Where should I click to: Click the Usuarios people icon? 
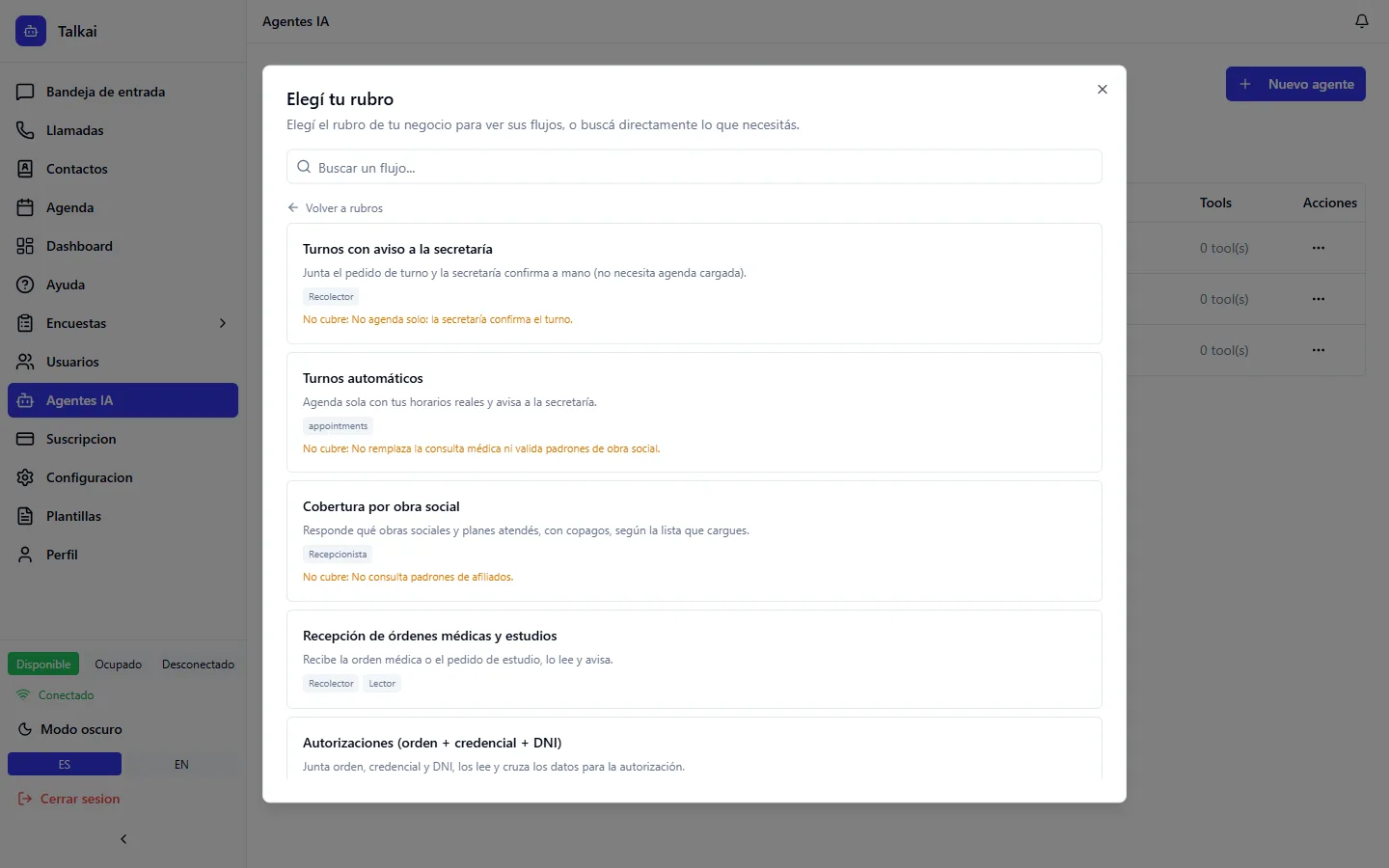click(x=25, y=362)
